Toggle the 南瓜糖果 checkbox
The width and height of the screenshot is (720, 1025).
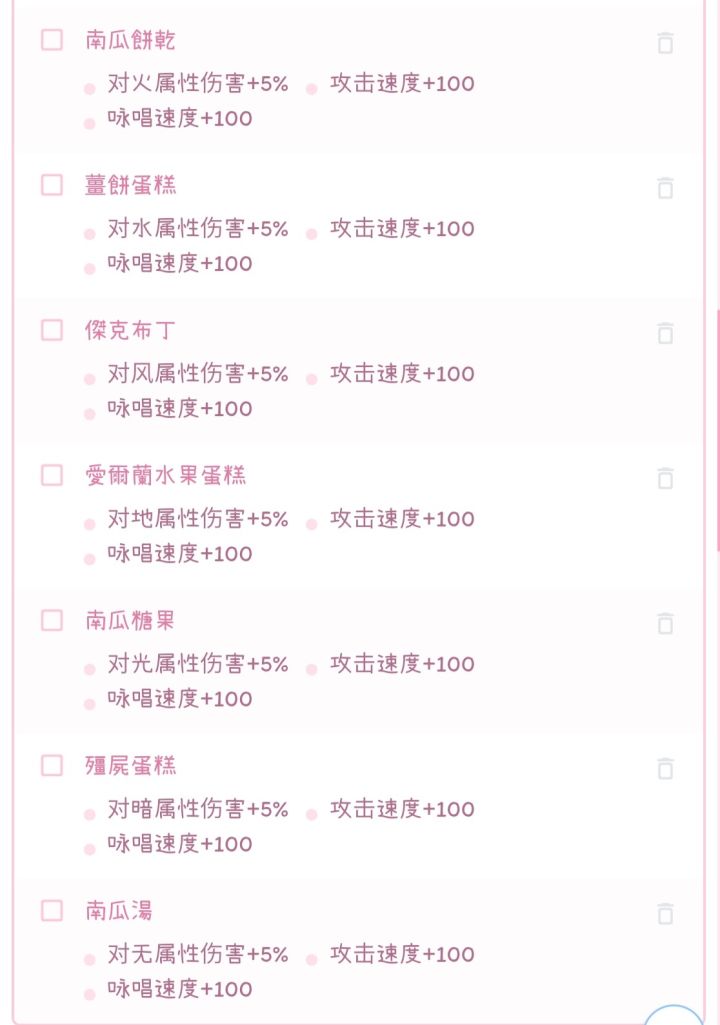[x=52, y=620]
